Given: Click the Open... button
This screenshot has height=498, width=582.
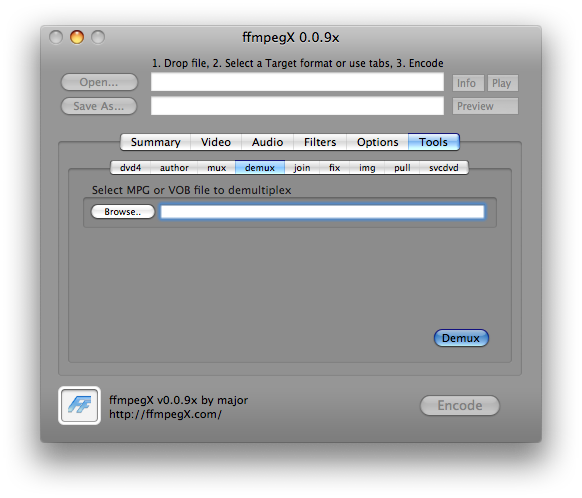Looking at the screenshot, I should click(x=99, y=82).
